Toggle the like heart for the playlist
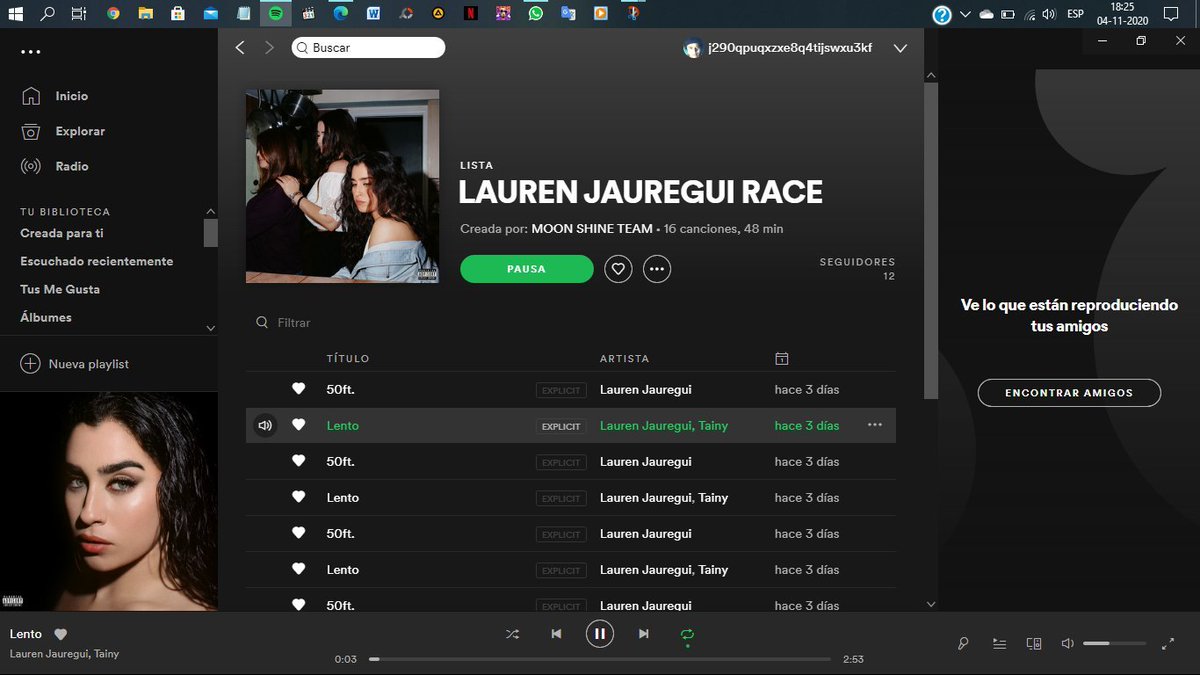 [x=618, y=269]
